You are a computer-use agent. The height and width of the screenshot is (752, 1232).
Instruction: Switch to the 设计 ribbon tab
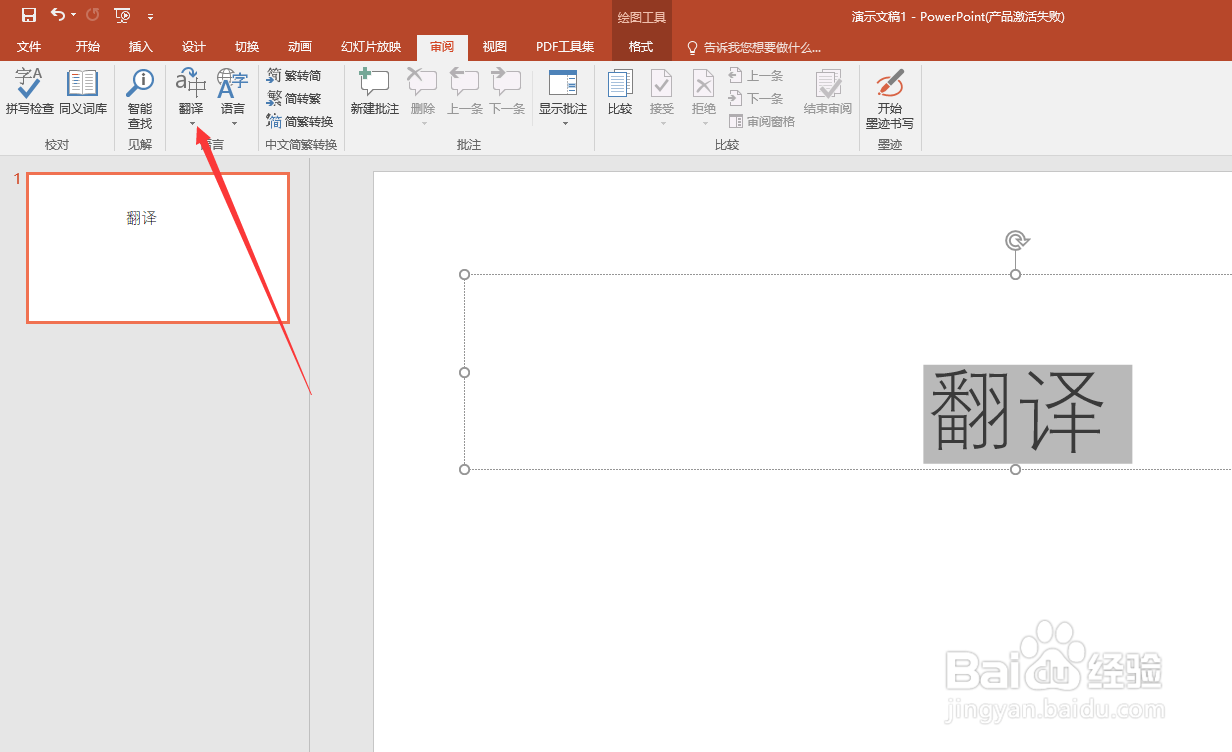[x=193, y=46]
